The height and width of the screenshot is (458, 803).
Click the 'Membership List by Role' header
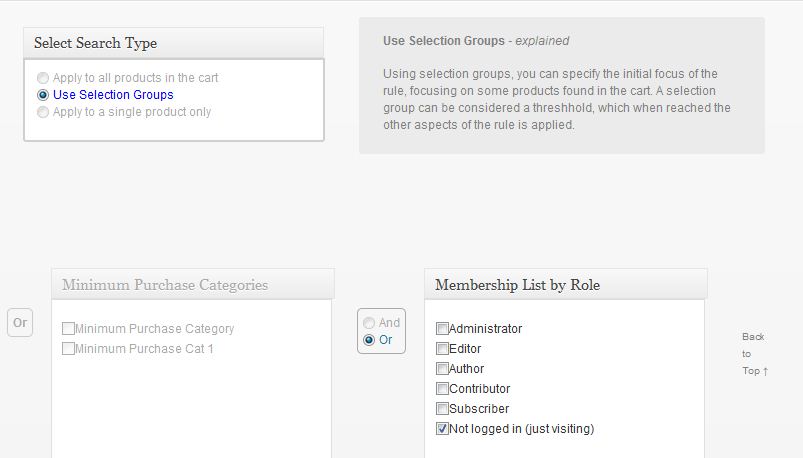pos(565,284)
